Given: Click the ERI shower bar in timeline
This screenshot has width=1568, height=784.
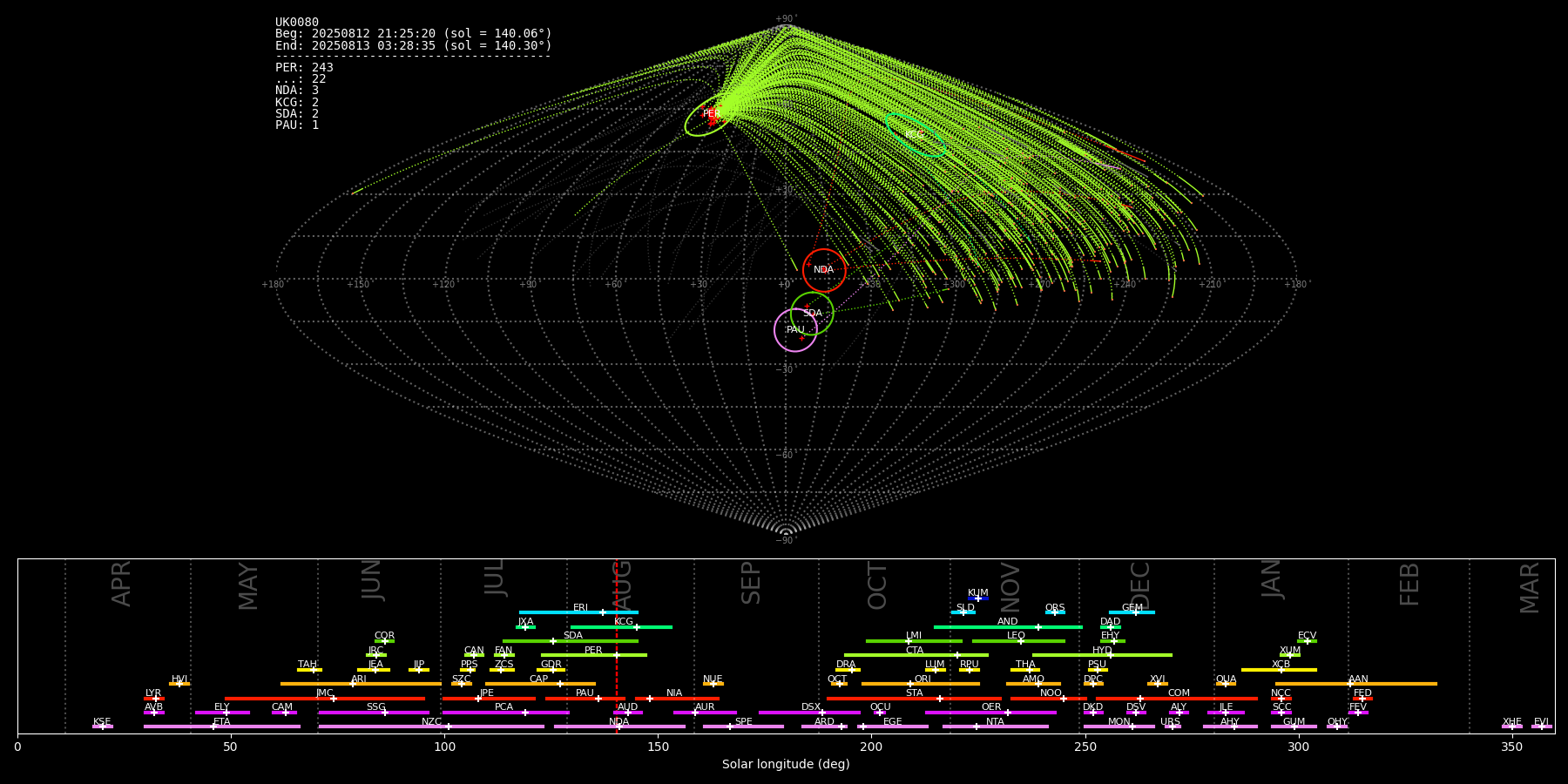Looking at the screenshot, I should click(578, 612).
